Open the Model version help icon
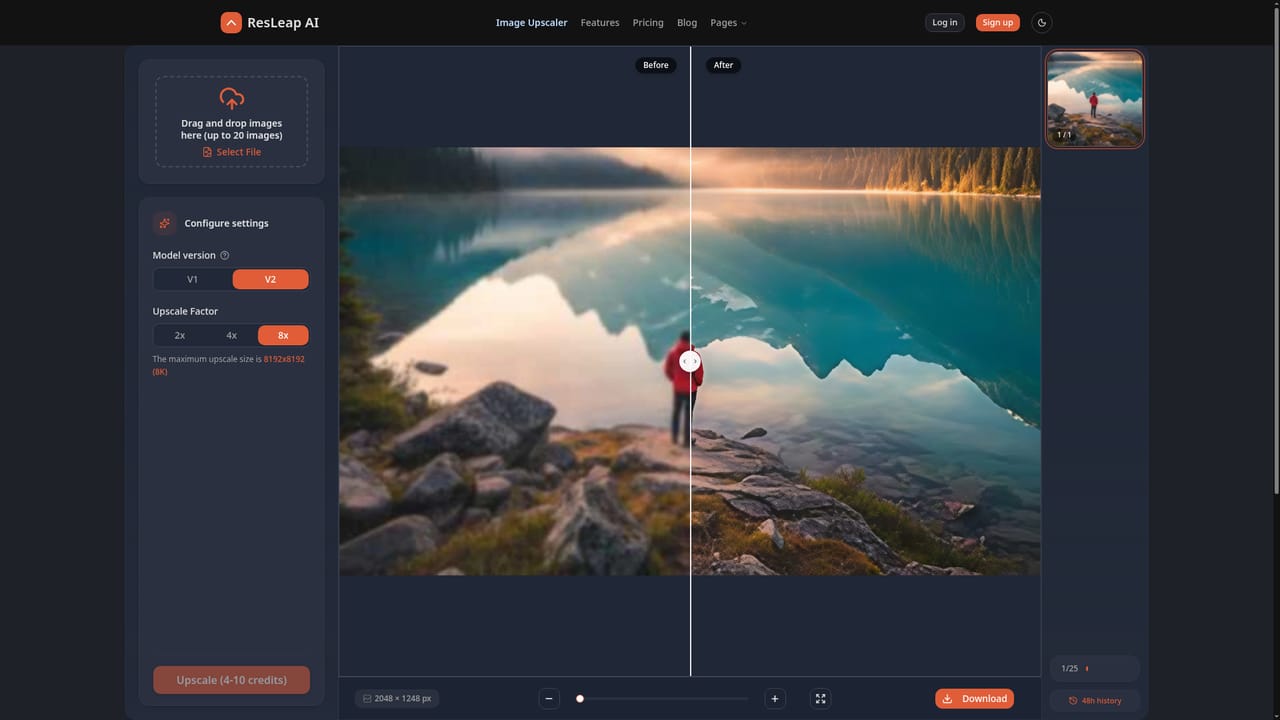1280x720 pixels. [x=224, y=255]
